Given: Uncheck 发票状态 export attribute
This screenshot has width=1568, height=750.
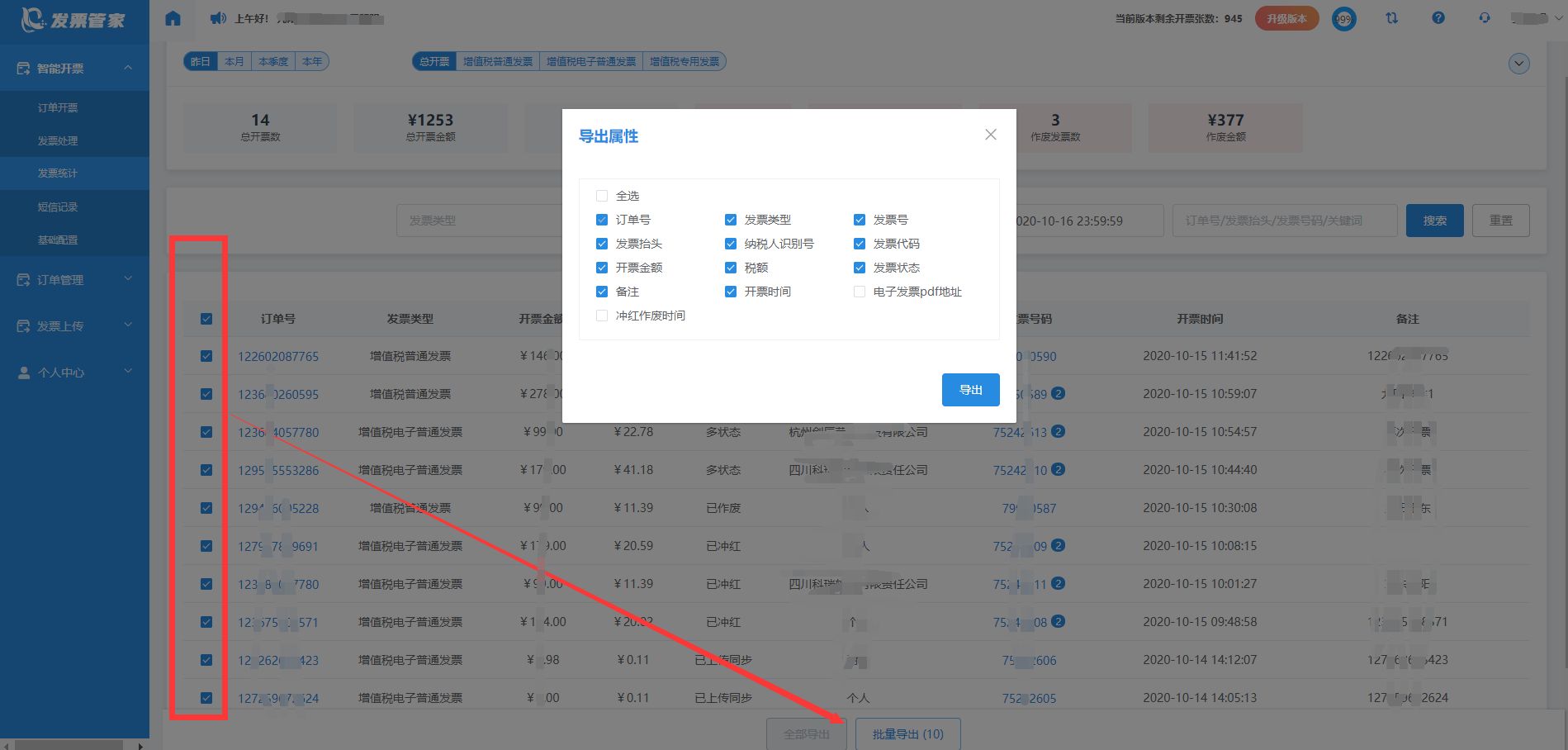Looking at the screenshot, I should [x=860, y=268].
